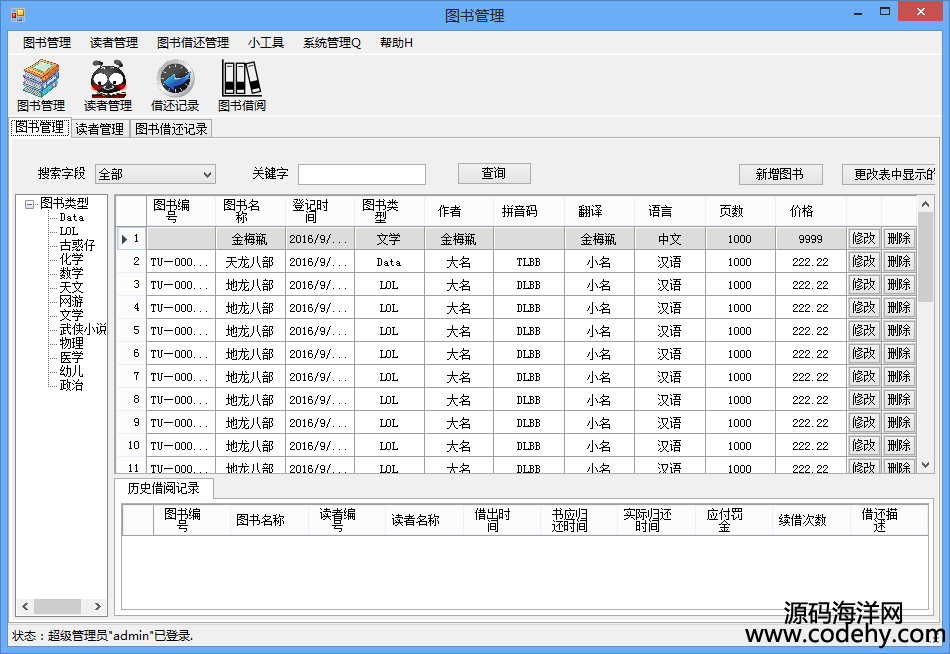Click the app icon in title bar
The width and height of the screenshot is (950, 654).
17,15
